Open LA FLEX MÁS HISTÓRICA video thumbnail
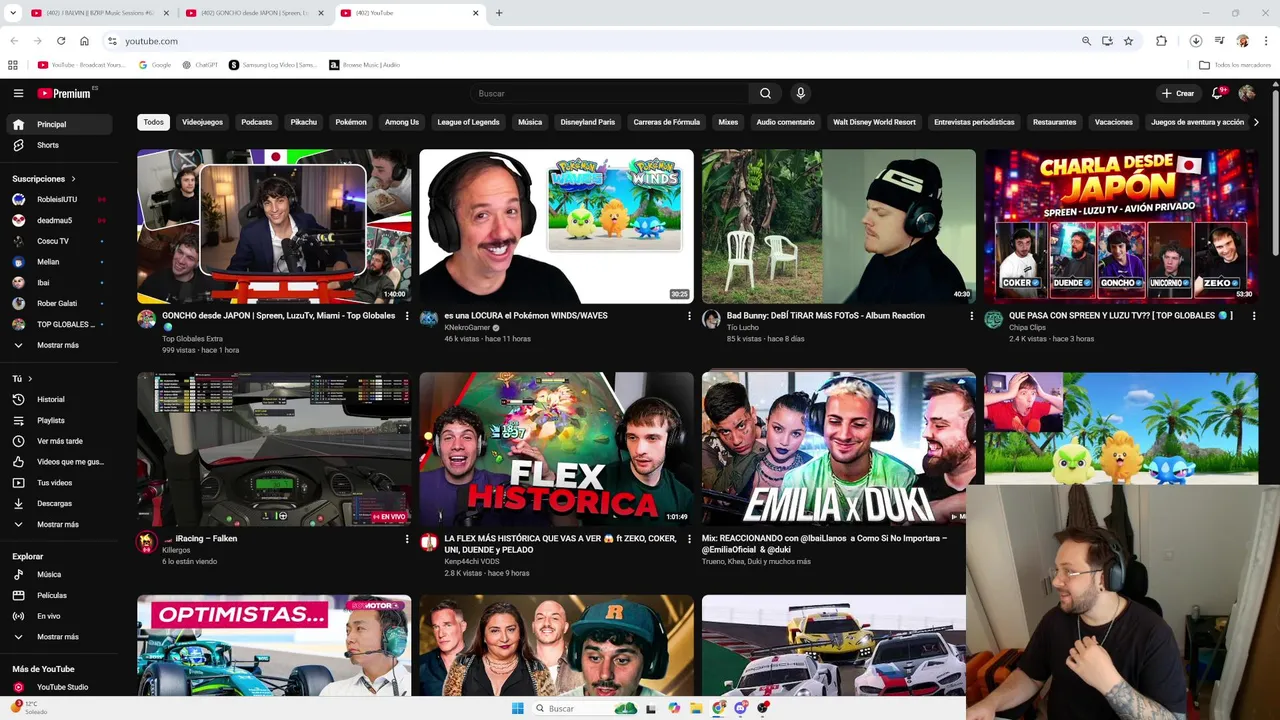This screenshot has width=1280, height=720. pyautogui.click(x=556, y=449)
